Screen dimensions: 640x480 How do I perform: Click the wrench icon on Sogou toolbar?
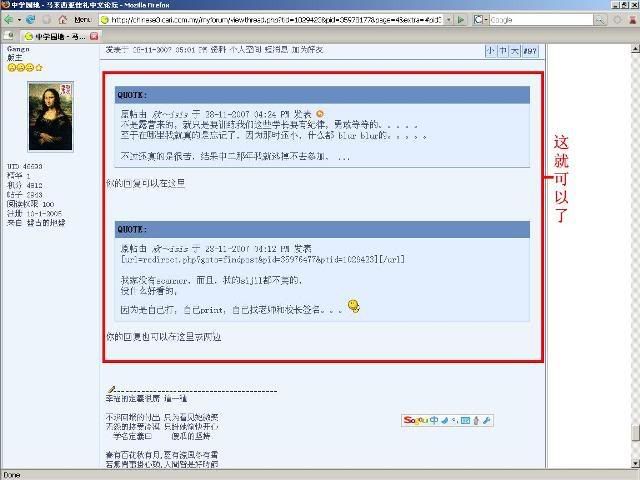(x=487, y=420)
